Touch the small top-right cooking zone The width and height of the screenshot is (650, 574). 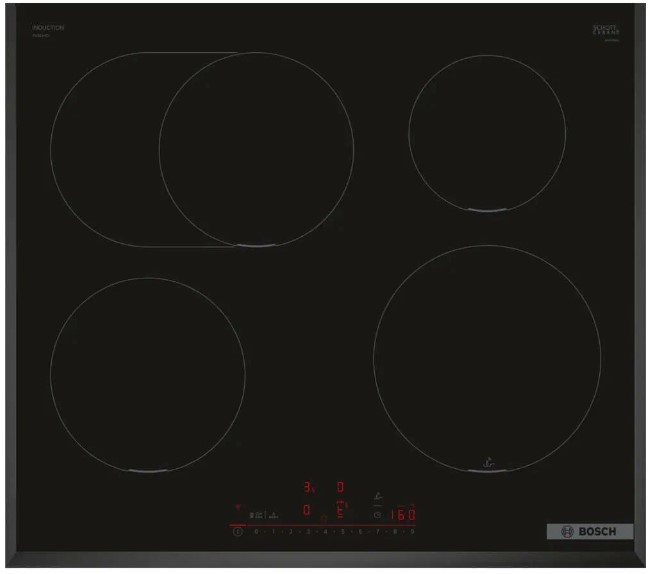click(x=487, y=131)
